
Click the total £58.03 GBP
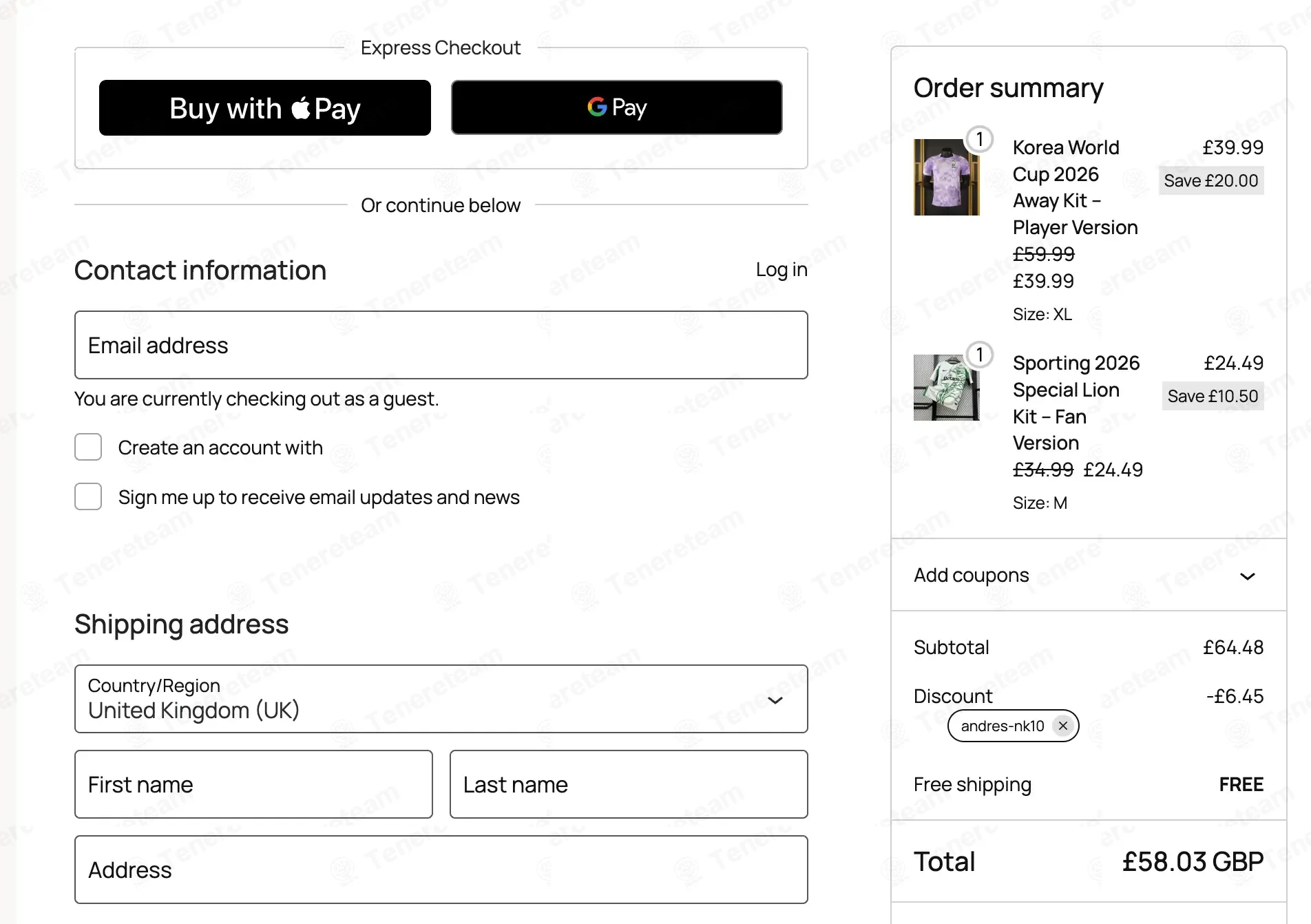(1193, 861)
